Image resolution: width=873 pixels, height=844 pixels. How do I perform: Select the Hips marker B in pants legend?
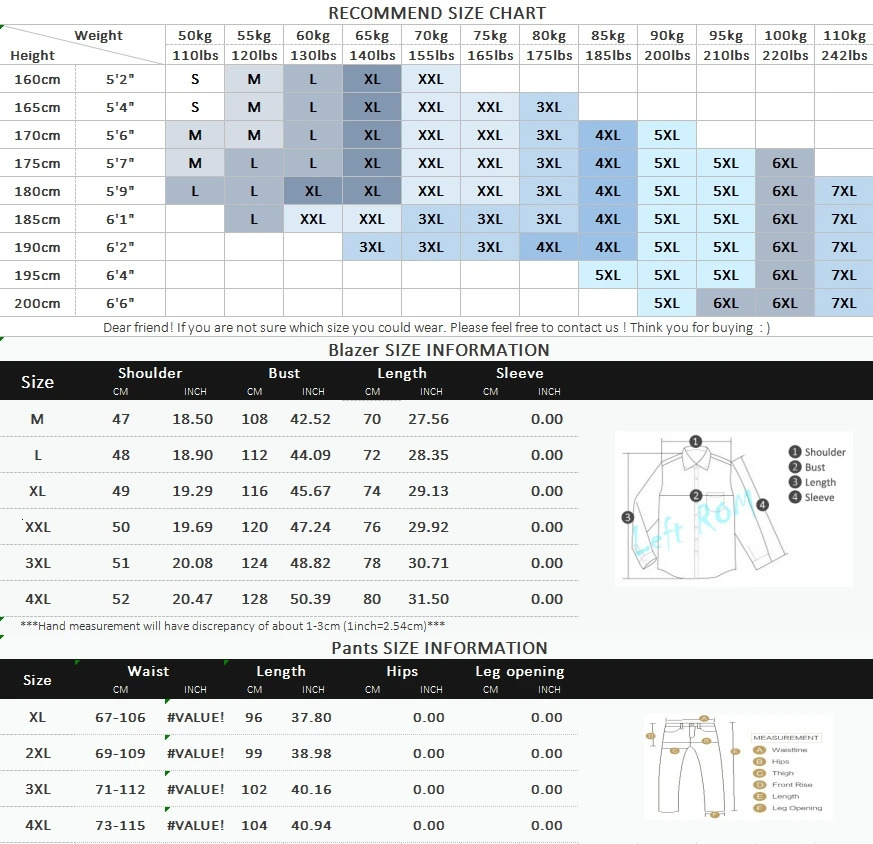point(759,761)
